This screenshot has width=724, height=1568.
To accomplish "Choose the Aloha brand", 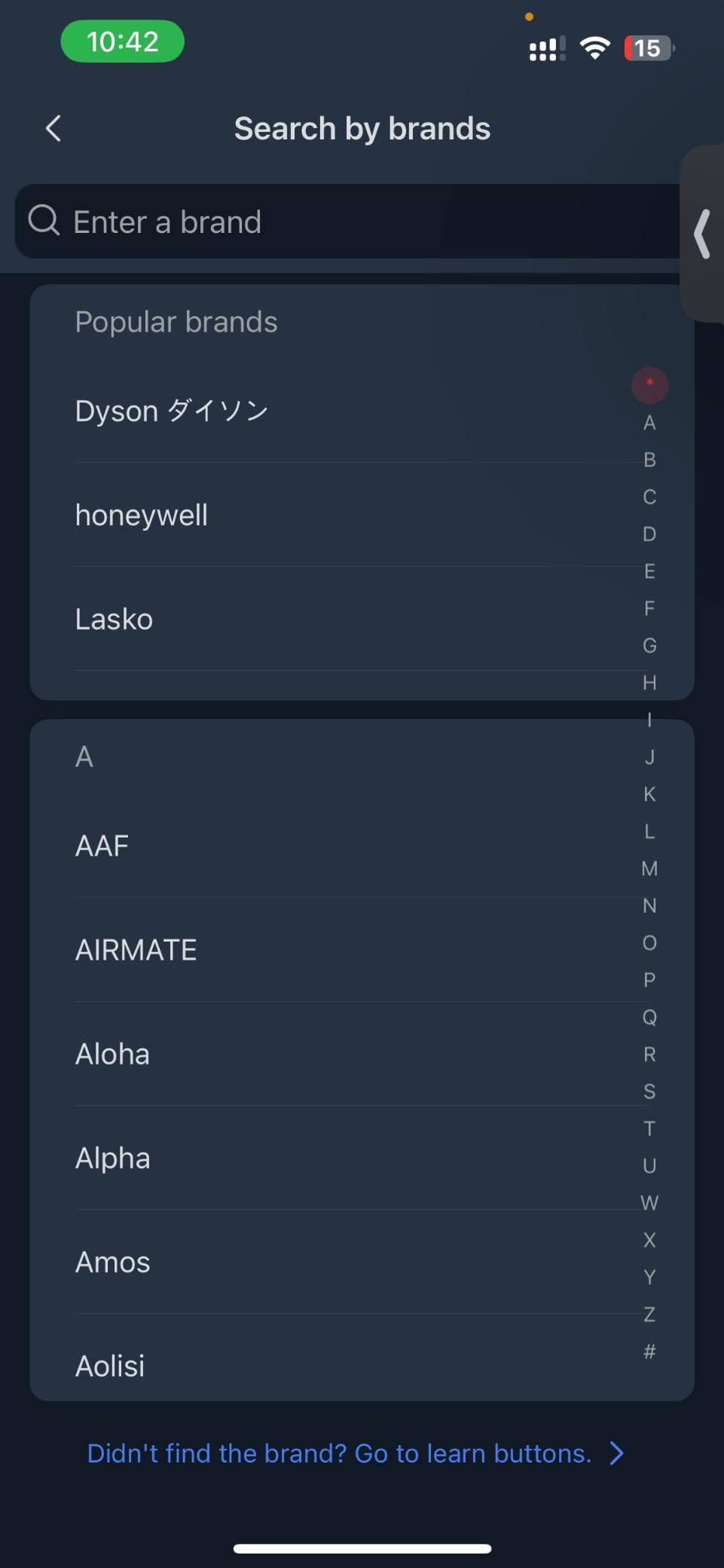I will pos(112,1054).
